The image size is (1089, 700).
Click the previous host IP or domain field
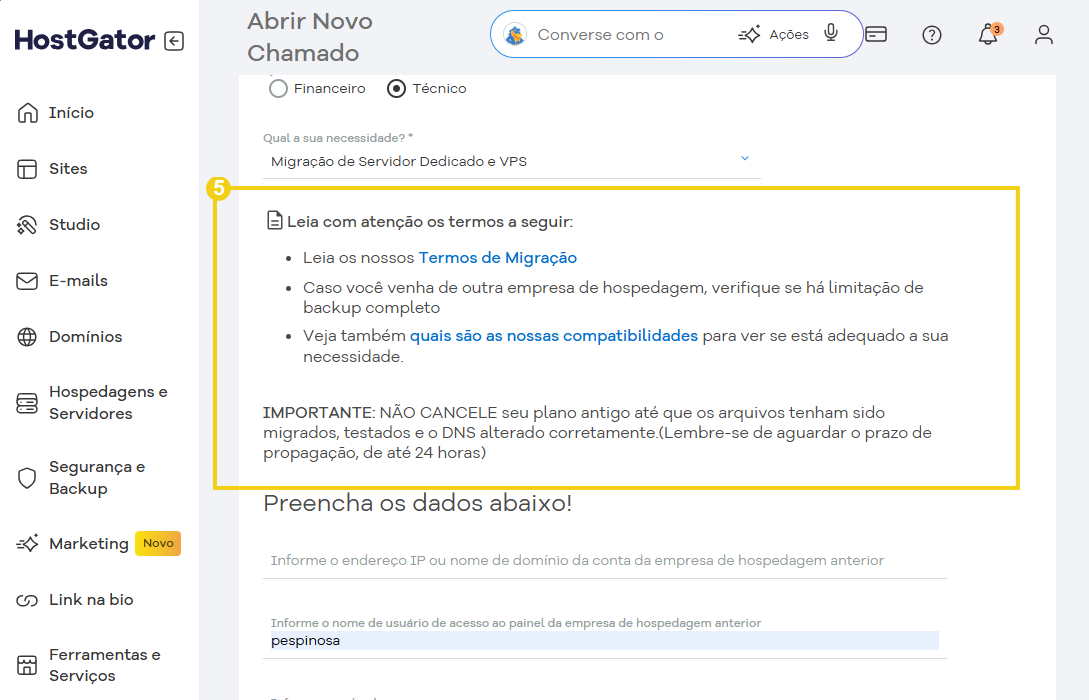tap(604, 561)
